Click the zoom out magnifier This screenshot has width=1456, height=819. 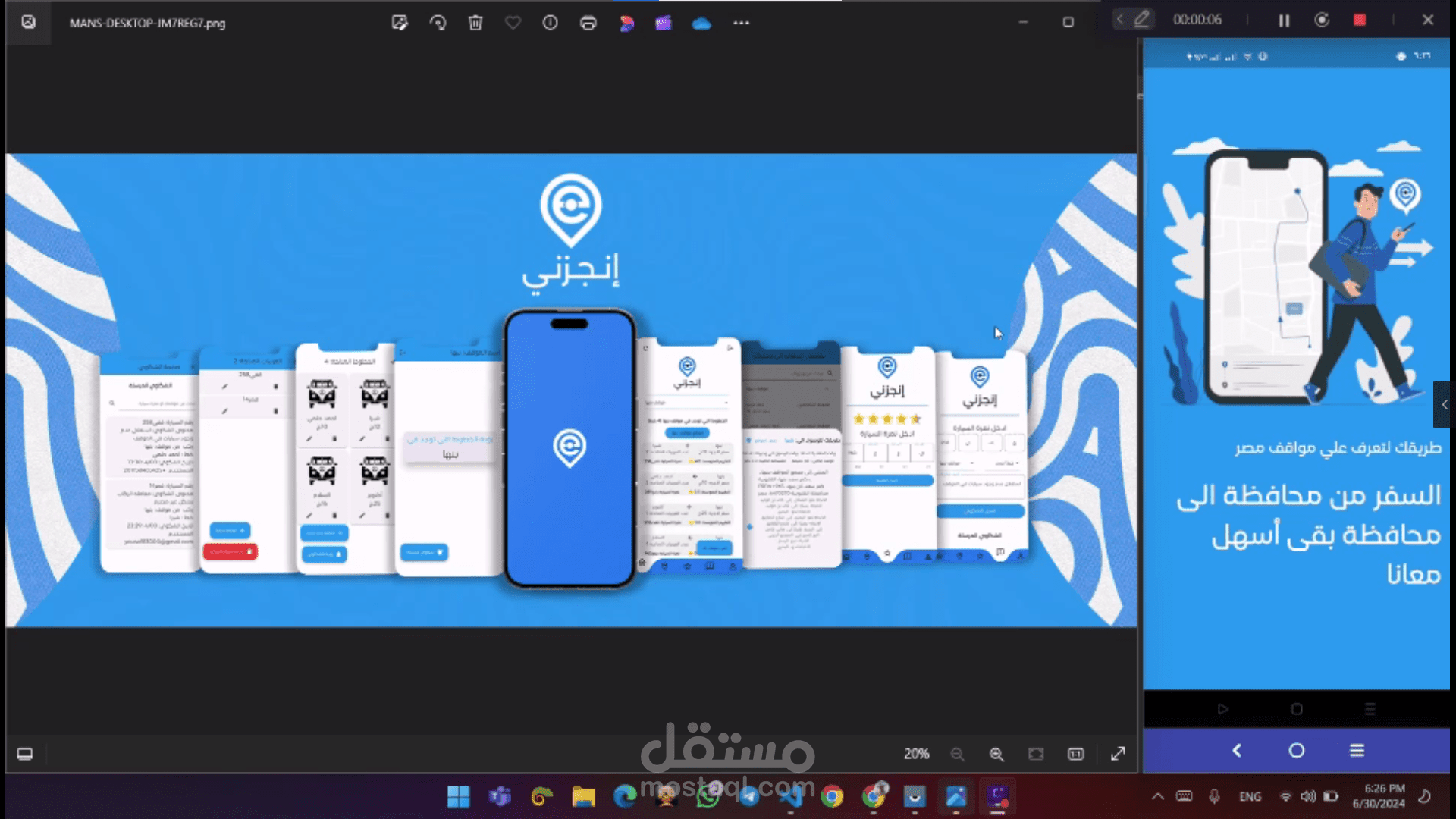(958, 754)
